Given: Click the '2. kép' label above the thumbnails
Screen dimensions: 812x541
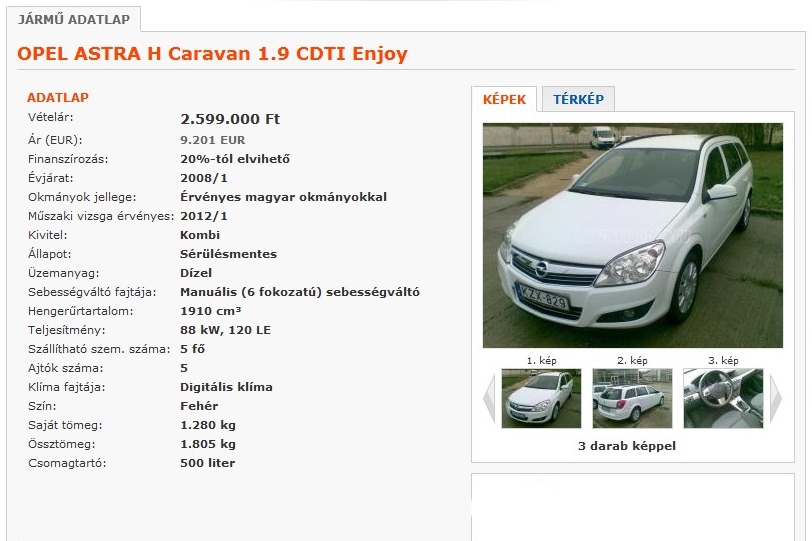Looking at the screenshot, I should click(x=632, y=360).
